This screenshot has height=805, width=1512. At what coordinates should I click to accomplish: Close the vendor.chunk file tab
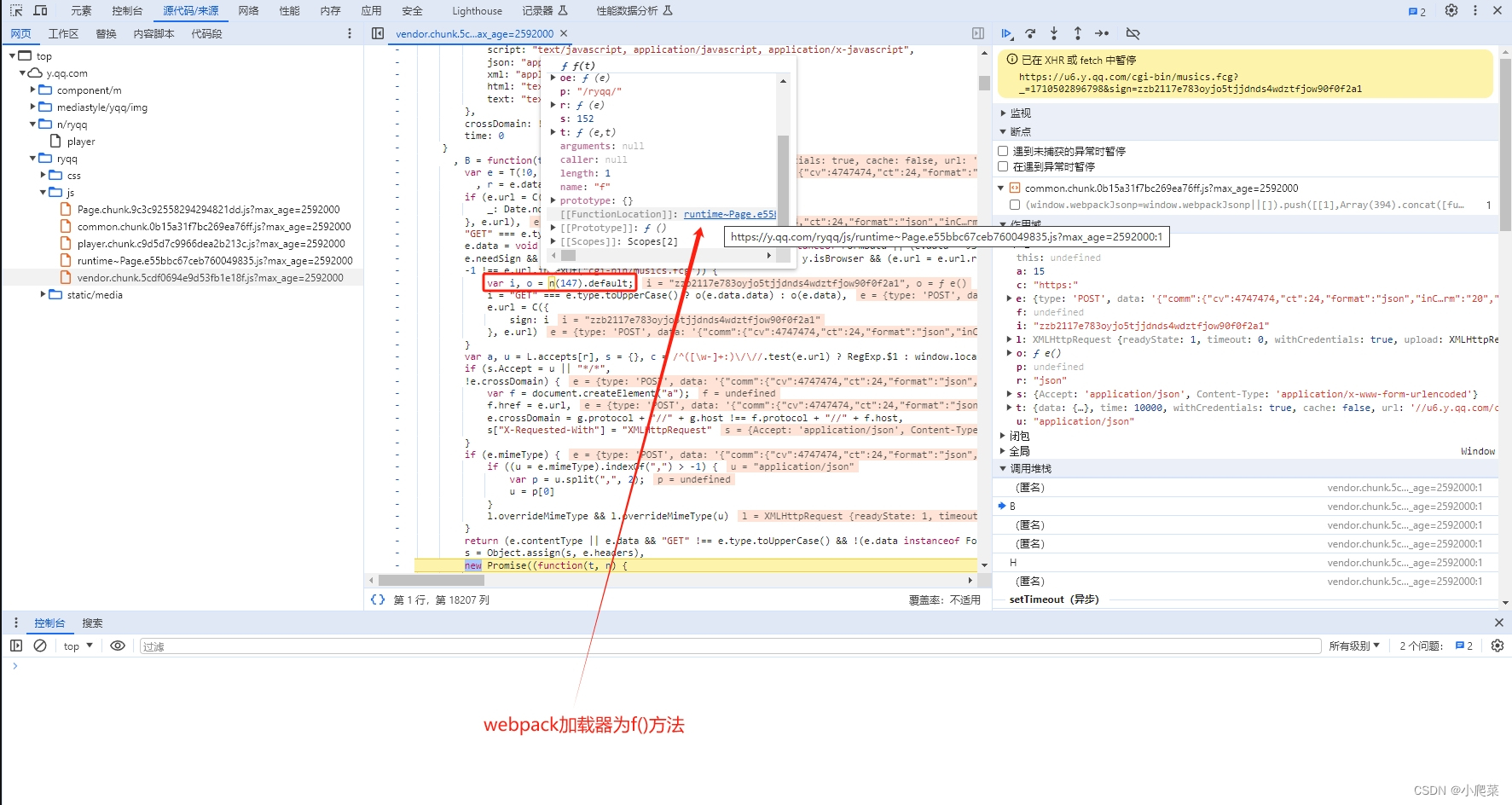coord(564,33)
